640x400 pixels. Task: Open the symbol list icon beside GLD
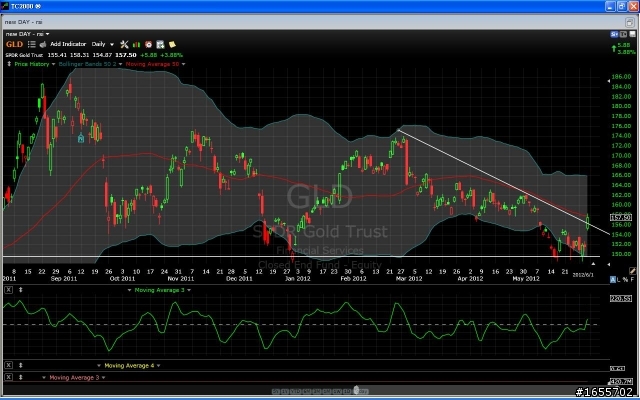(x=31, y=44)
